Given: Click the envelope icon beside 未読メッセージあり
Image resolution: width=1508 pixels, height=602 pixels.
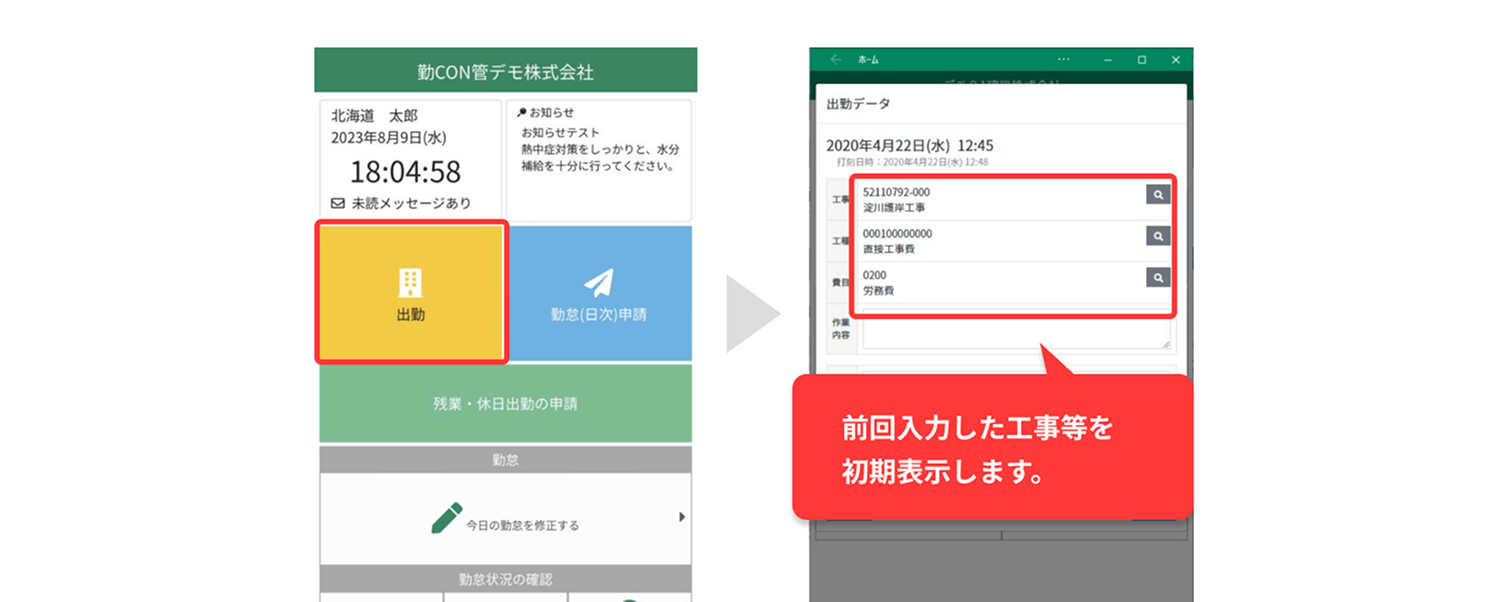Looking at the screenshot, I should [338, 203].
